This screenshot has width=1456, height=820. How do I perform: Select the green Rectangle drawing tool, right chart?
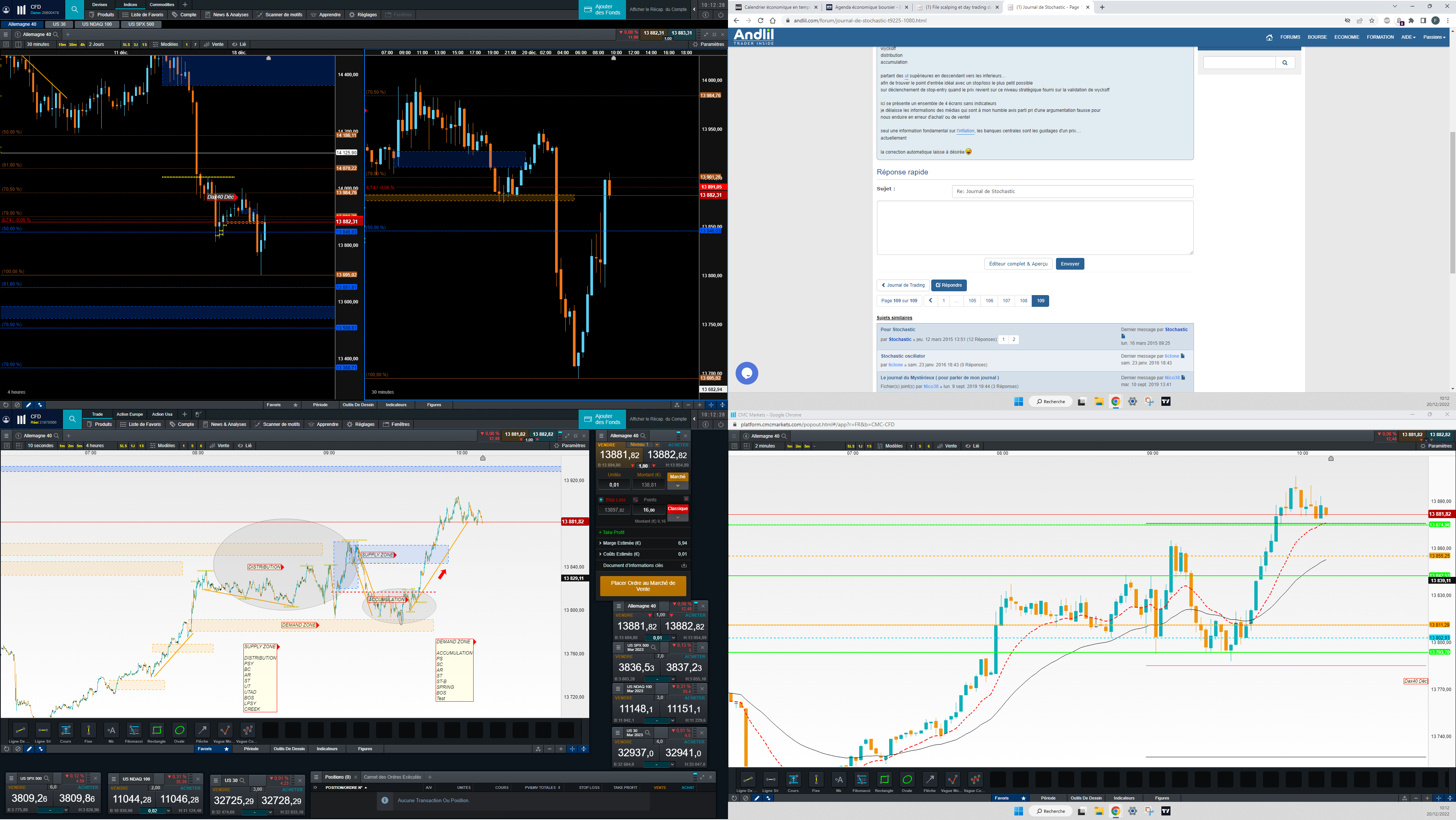pyautogui.click(x=884, y=779)
